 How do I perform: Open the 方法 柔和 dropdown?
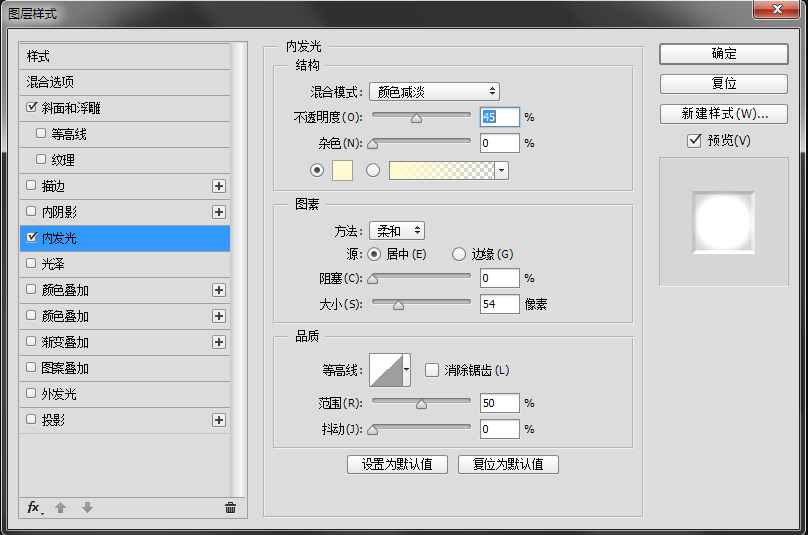[397, 231]
